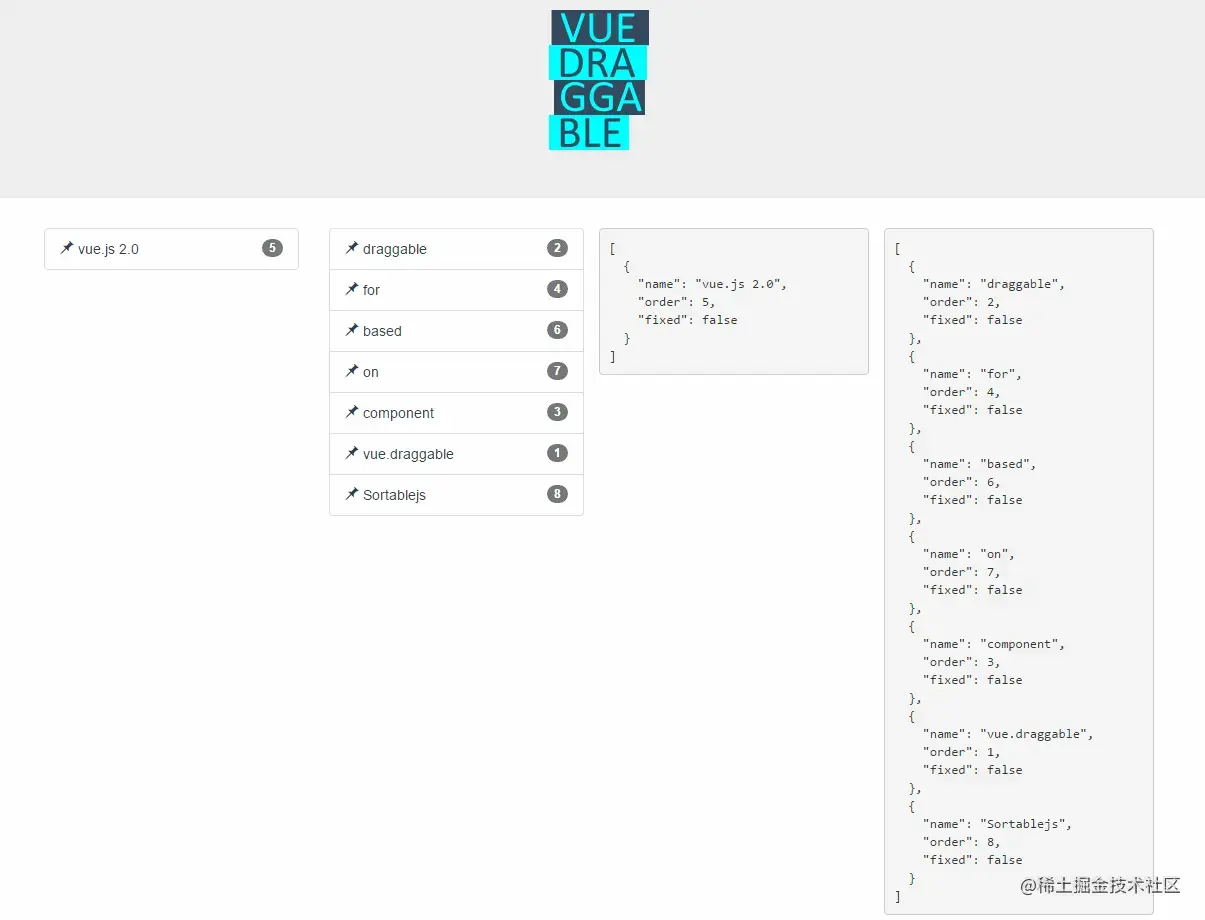Click the badge 2 on draggable row
1205x920 pixels.
click(557, 248)
